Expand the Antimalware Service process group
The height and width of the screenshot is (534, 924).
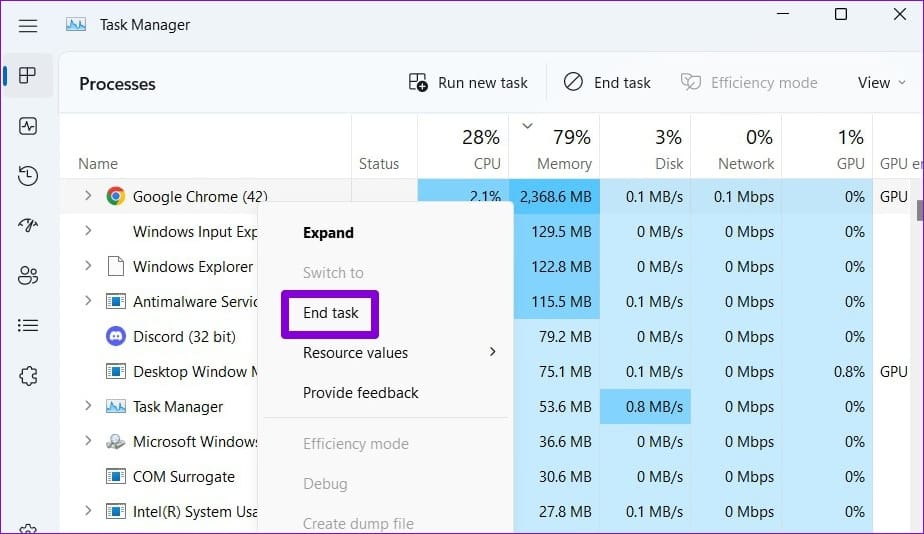88,300
